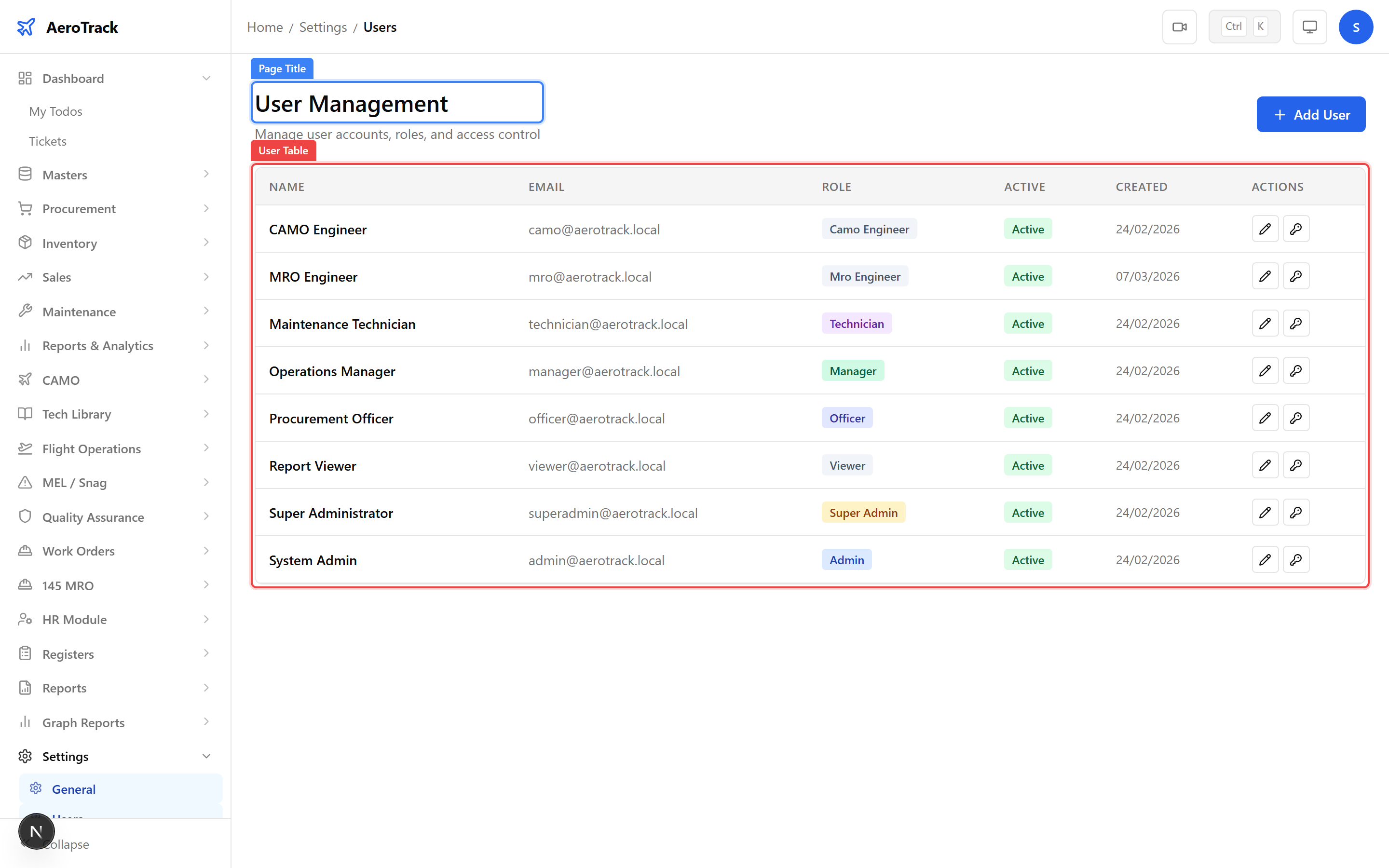Select Tickets in the sidebar menu

click(x=48, y=141)
